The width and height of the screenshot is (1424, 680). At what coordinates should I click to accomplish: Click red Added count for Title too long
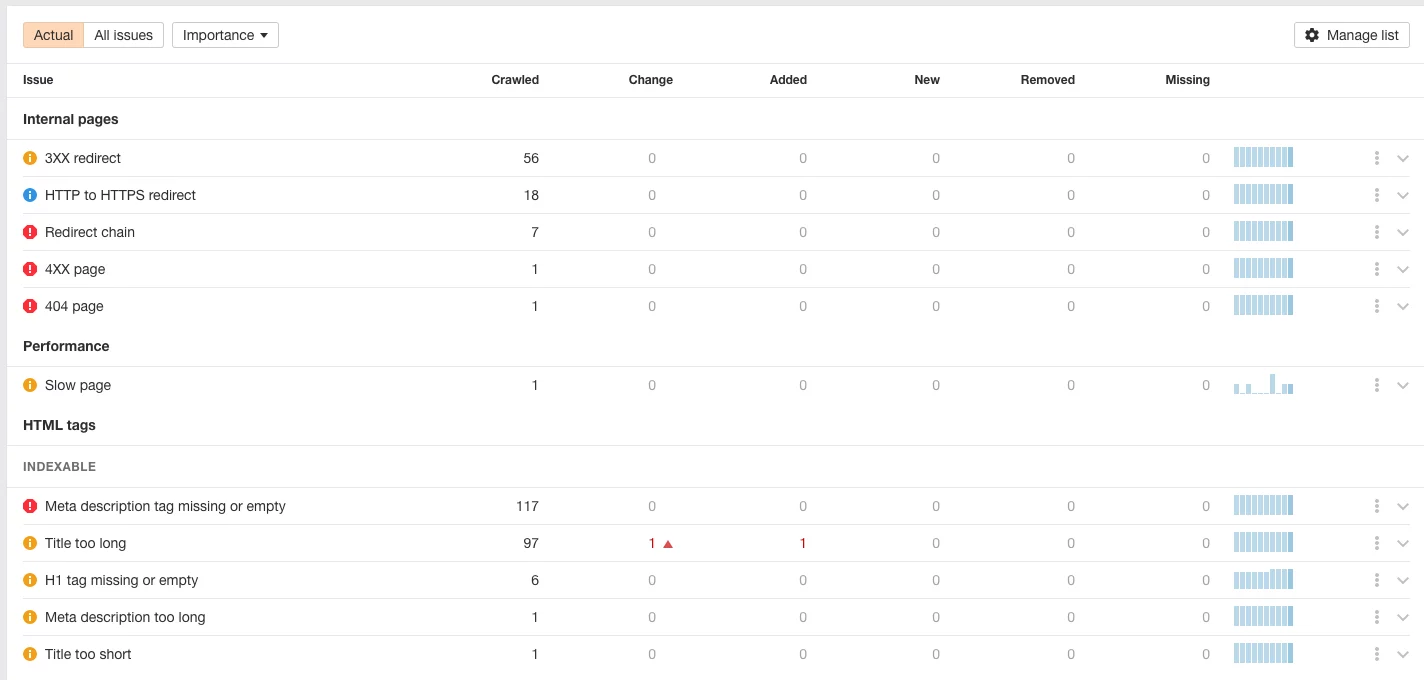[x=802, y=543]
